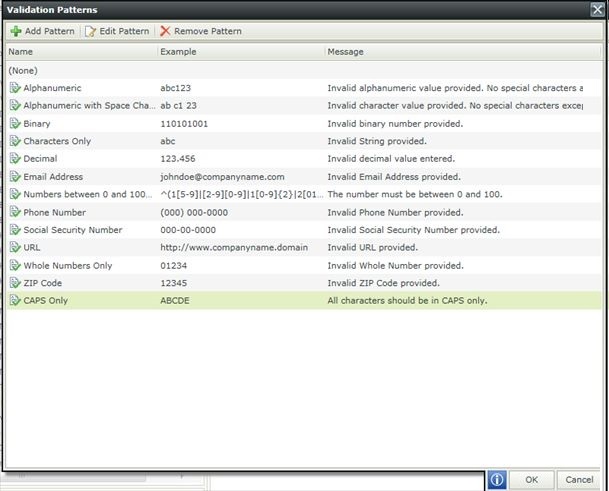Select the Binary pattern name
The width and height of the screenshot is (609, 491).
37,124
